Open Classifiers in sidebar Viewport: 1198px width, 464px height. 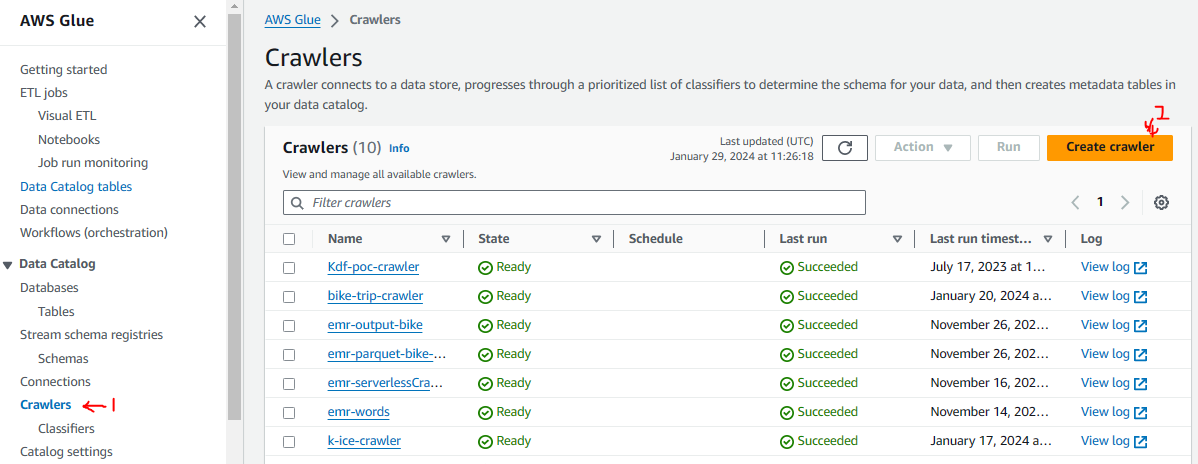coord(66,429)
